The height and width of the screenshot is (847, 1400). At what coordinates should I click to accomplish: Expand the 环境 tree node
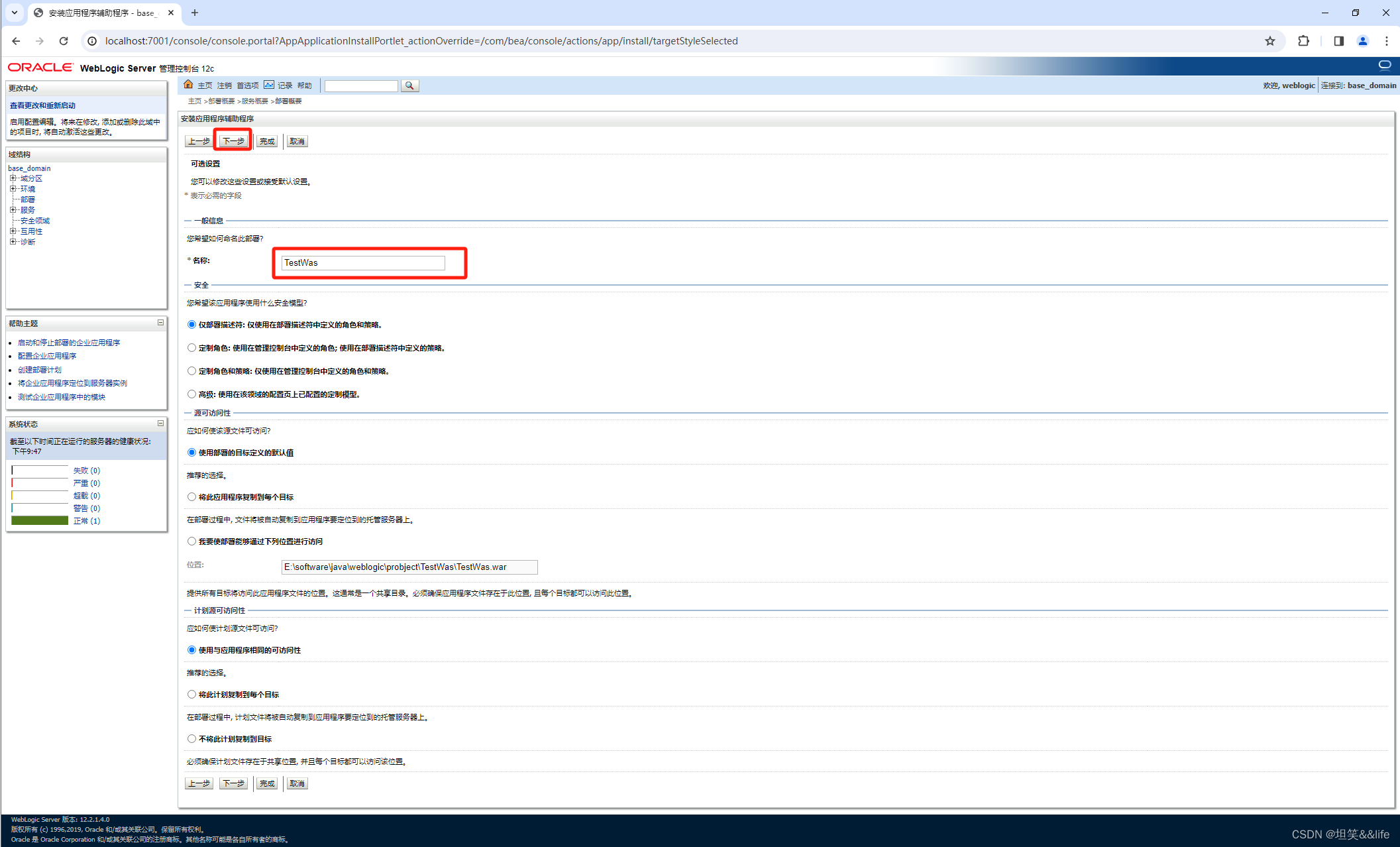13,189
